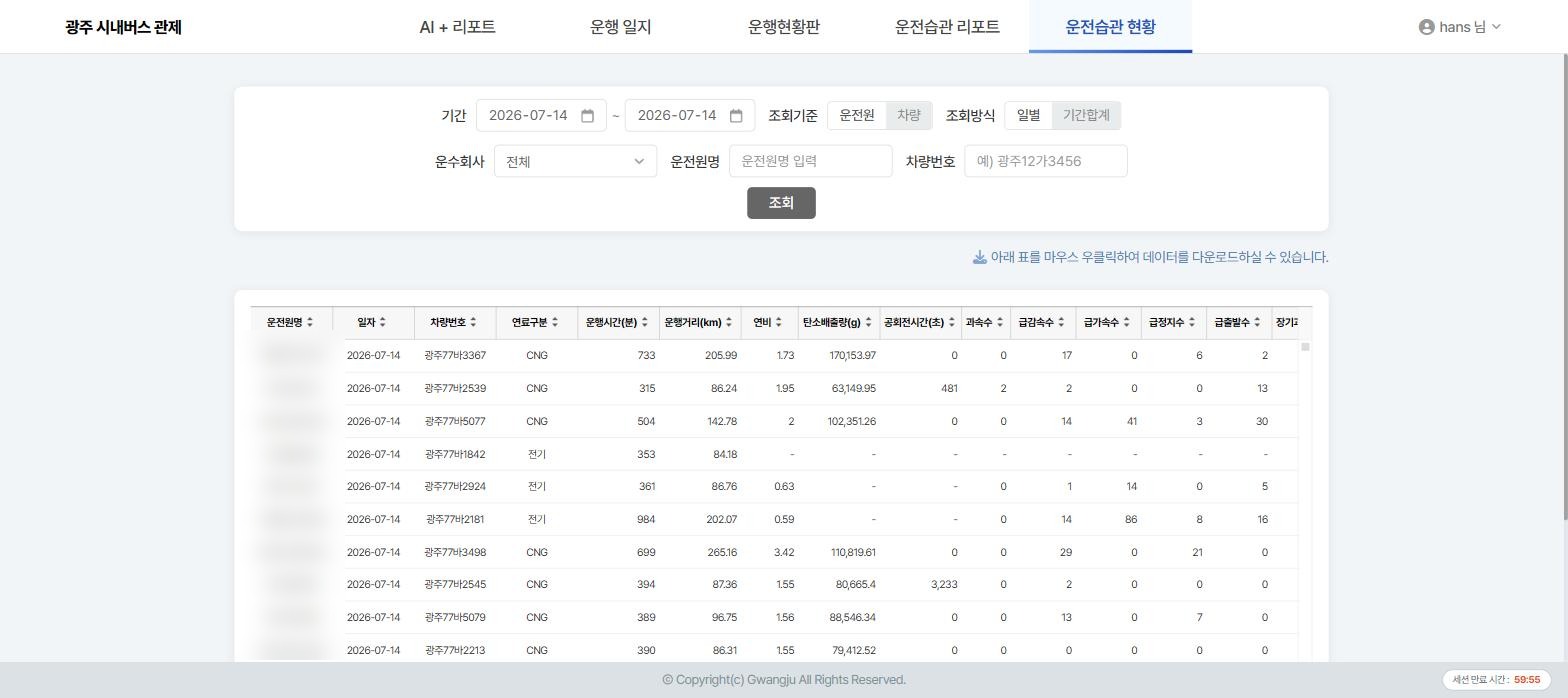Sort by 일자 column arrows
The height and width of the screenshot is (698, 1568).
point(382,322)
